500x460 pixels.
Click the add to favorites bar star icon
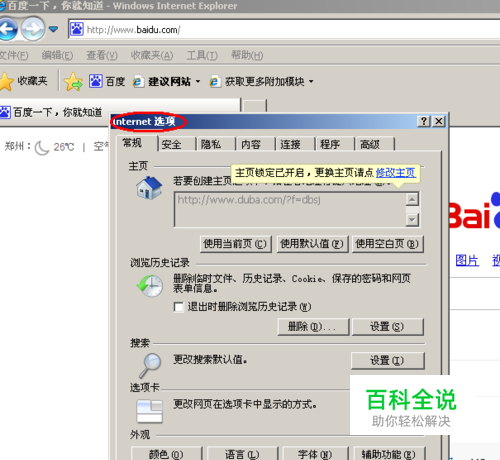[73, 82]
